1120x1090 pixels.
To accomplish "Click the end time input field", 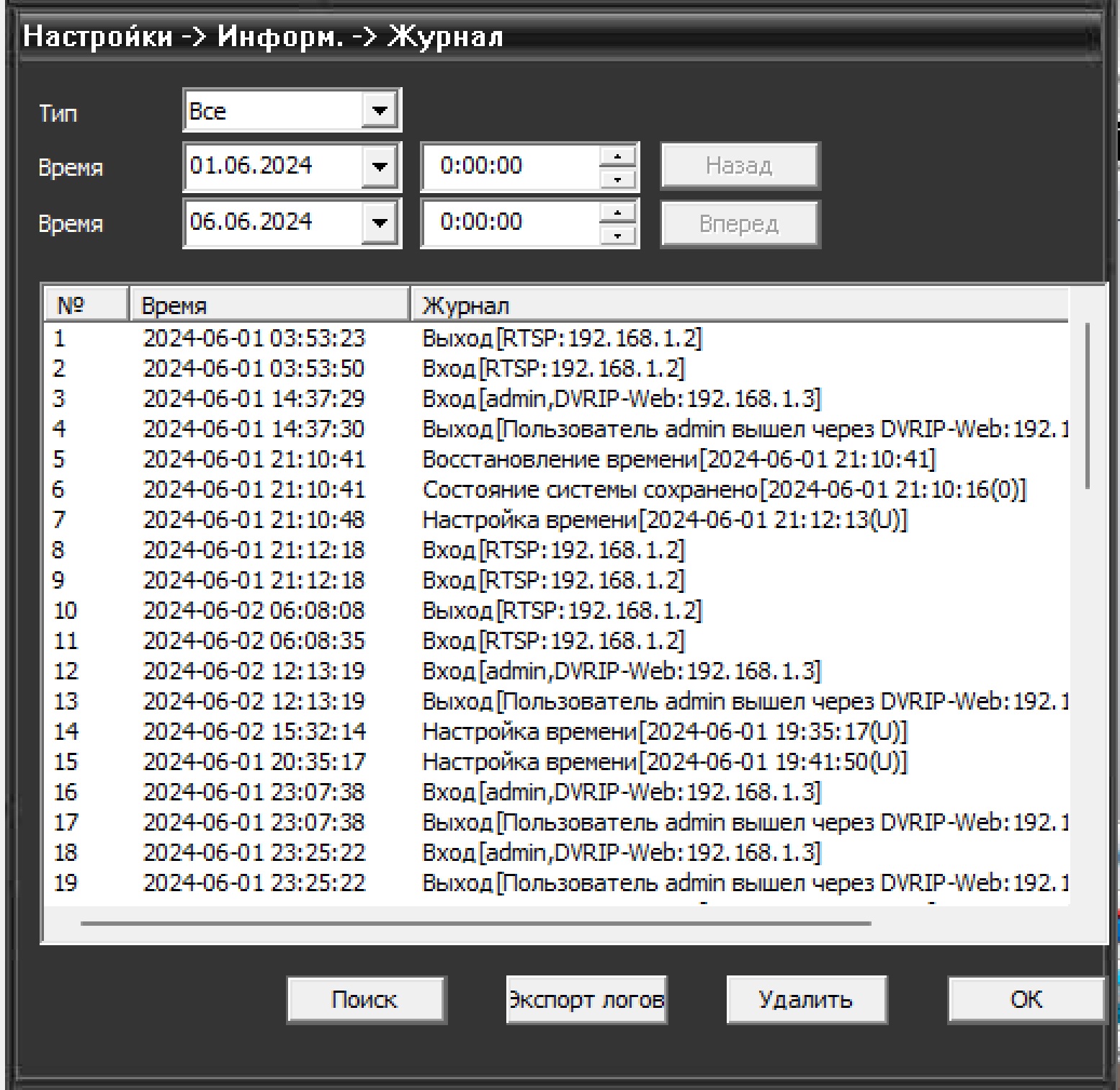I will click(x=510, y=223).
